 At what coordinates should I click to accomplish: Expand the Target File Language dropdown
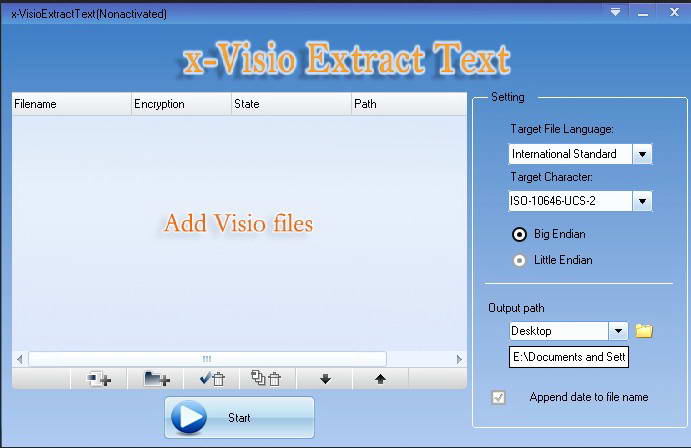(x=643, y=154)
